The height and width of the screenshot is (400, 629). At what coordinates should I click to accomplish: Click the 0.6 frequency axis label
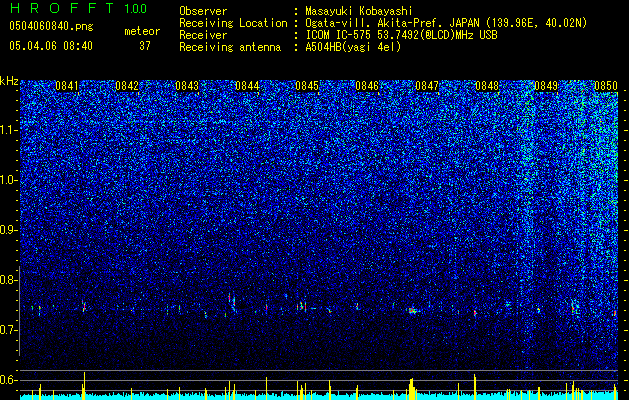[9, 380]
